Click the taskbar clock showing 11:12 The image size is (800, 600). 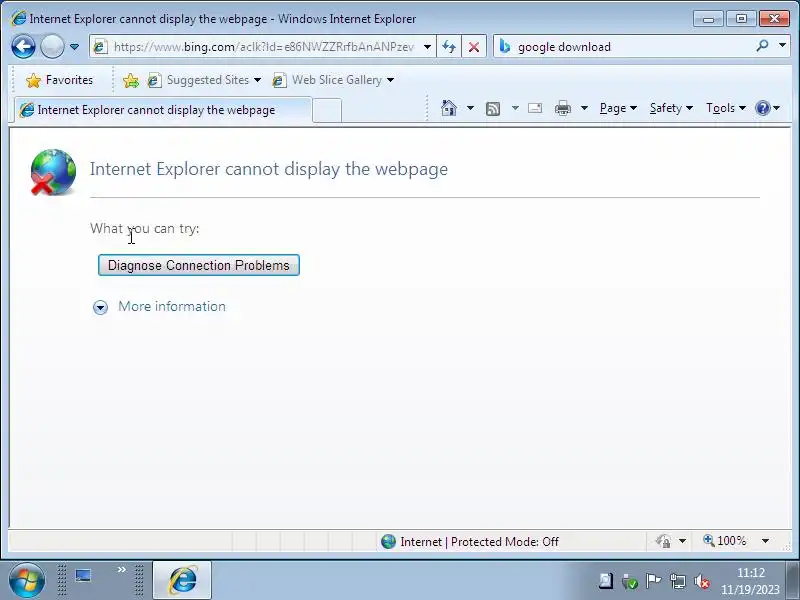[x=751, y=581]
